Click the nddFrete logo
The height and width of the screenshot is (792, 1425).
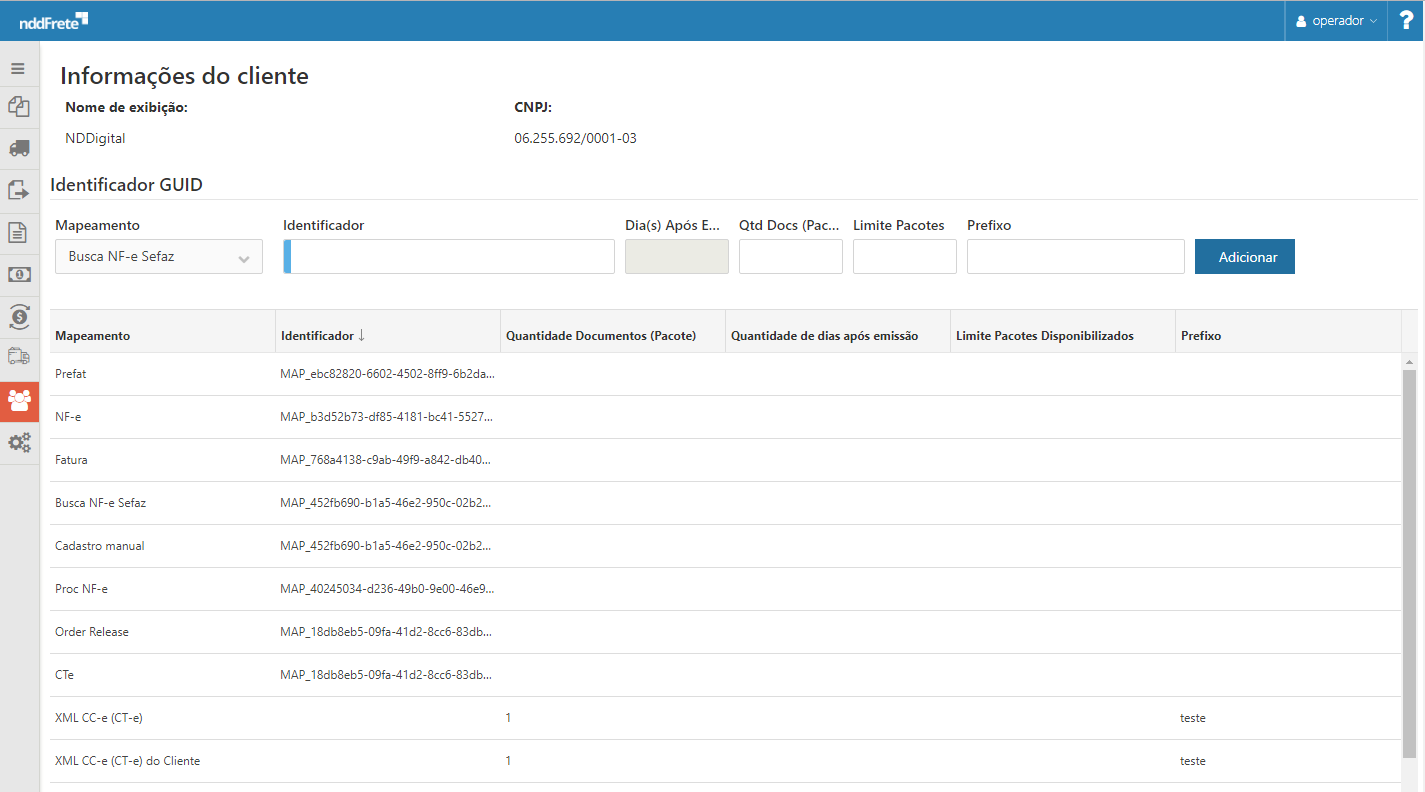click(53, 20)
